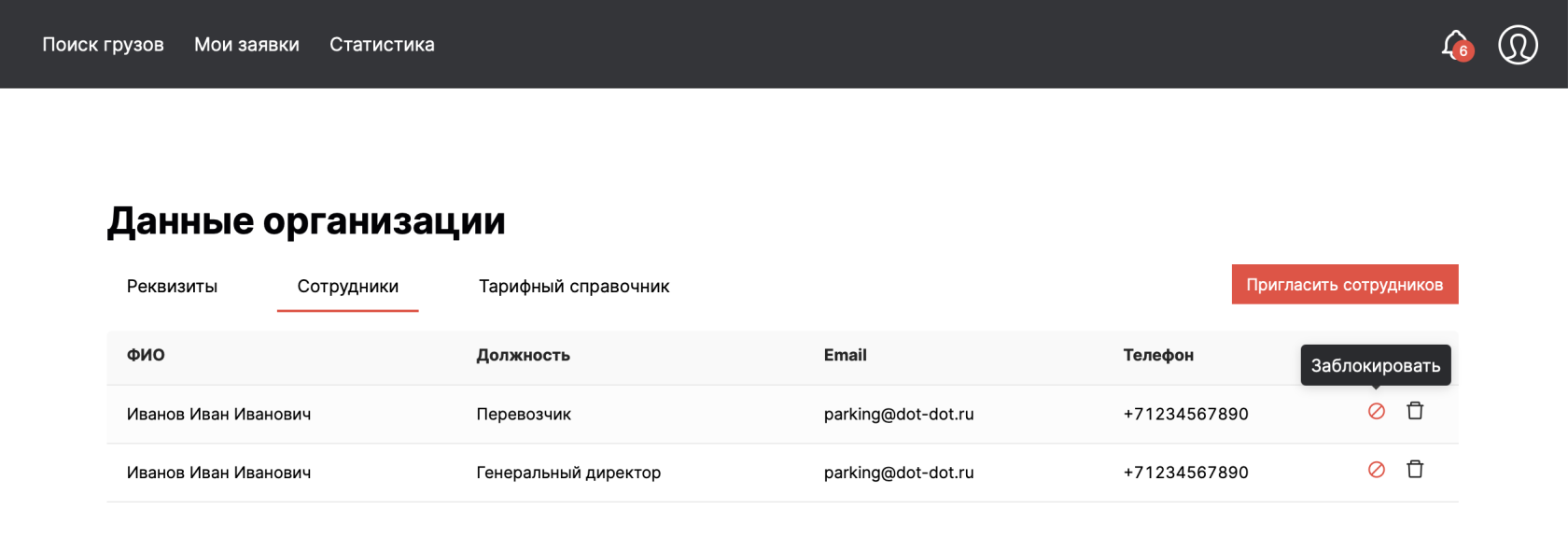Click the red notification count badge

click(1463, 51)
